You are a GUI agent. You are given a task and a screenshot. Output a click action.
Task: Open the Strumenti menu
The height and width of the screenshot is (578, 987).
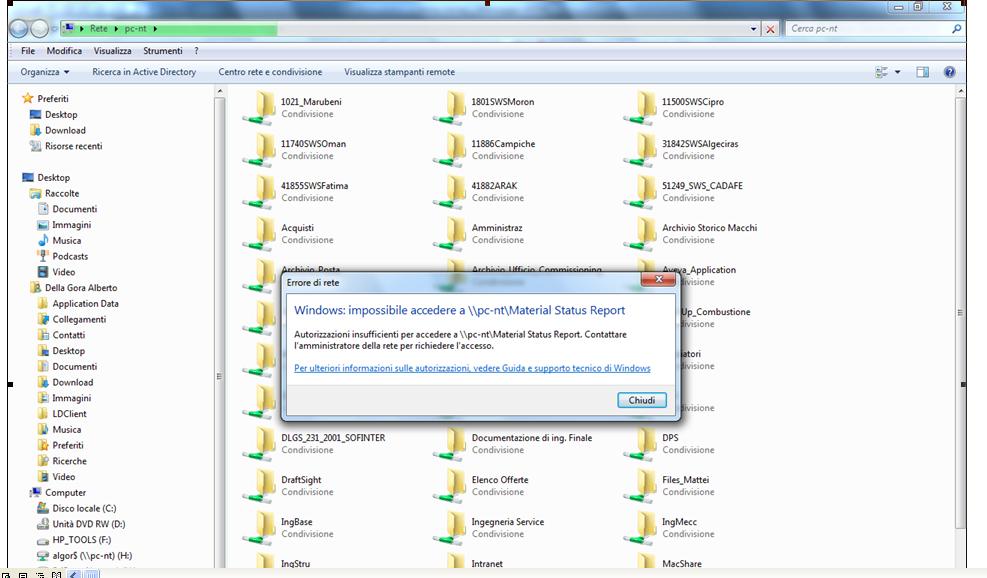(162, 51)
